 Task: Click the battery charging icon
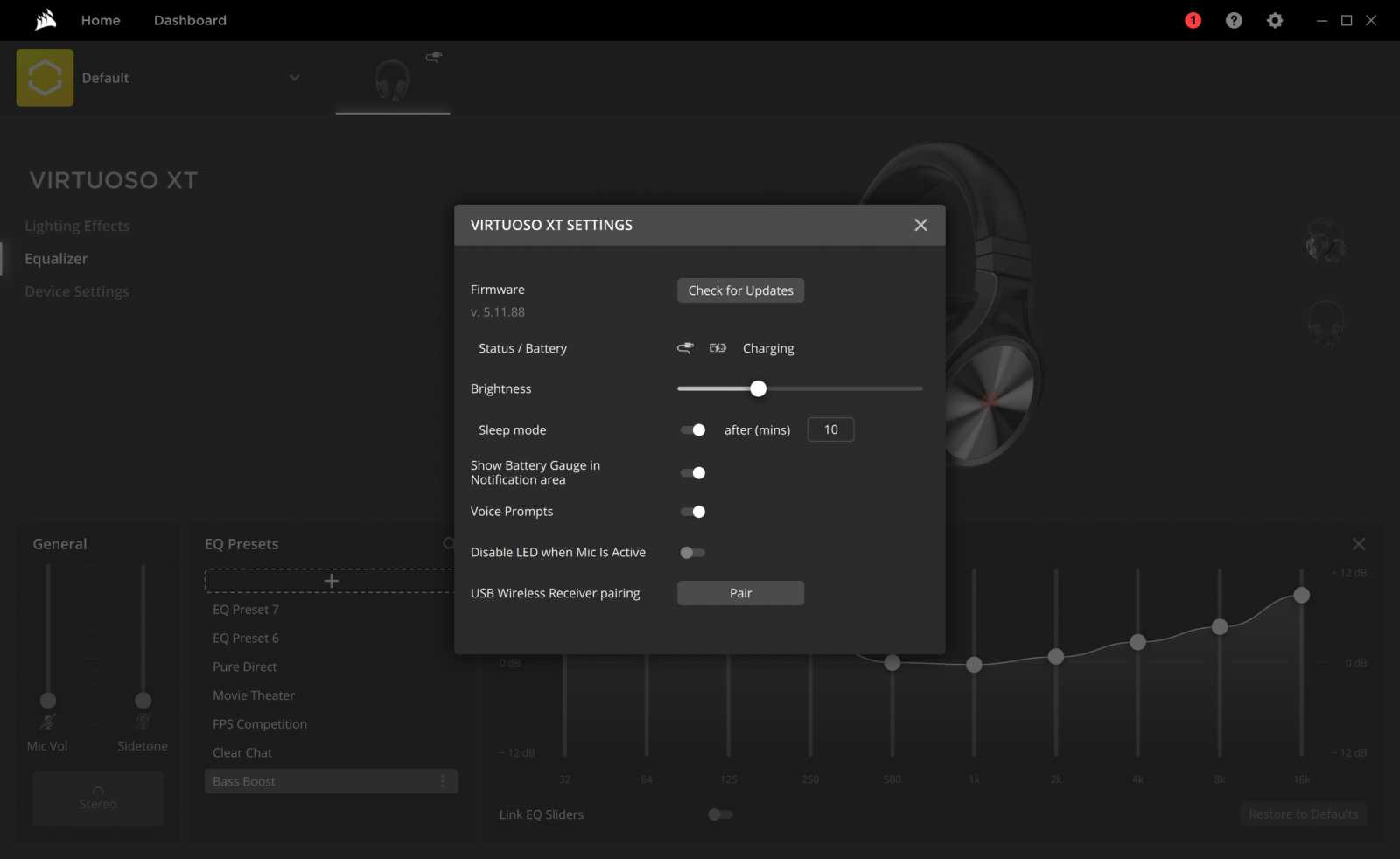(x=717, y=348)
